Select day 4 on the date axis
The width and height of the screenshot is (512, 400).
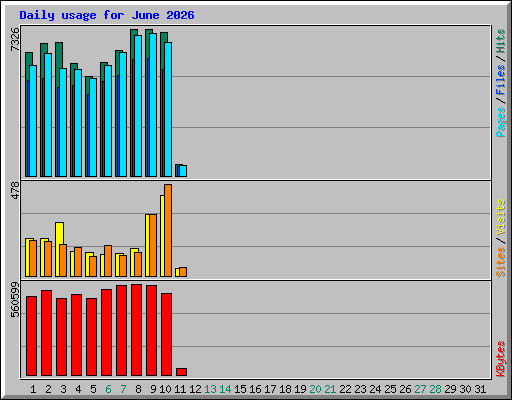(x=78, y=389)
